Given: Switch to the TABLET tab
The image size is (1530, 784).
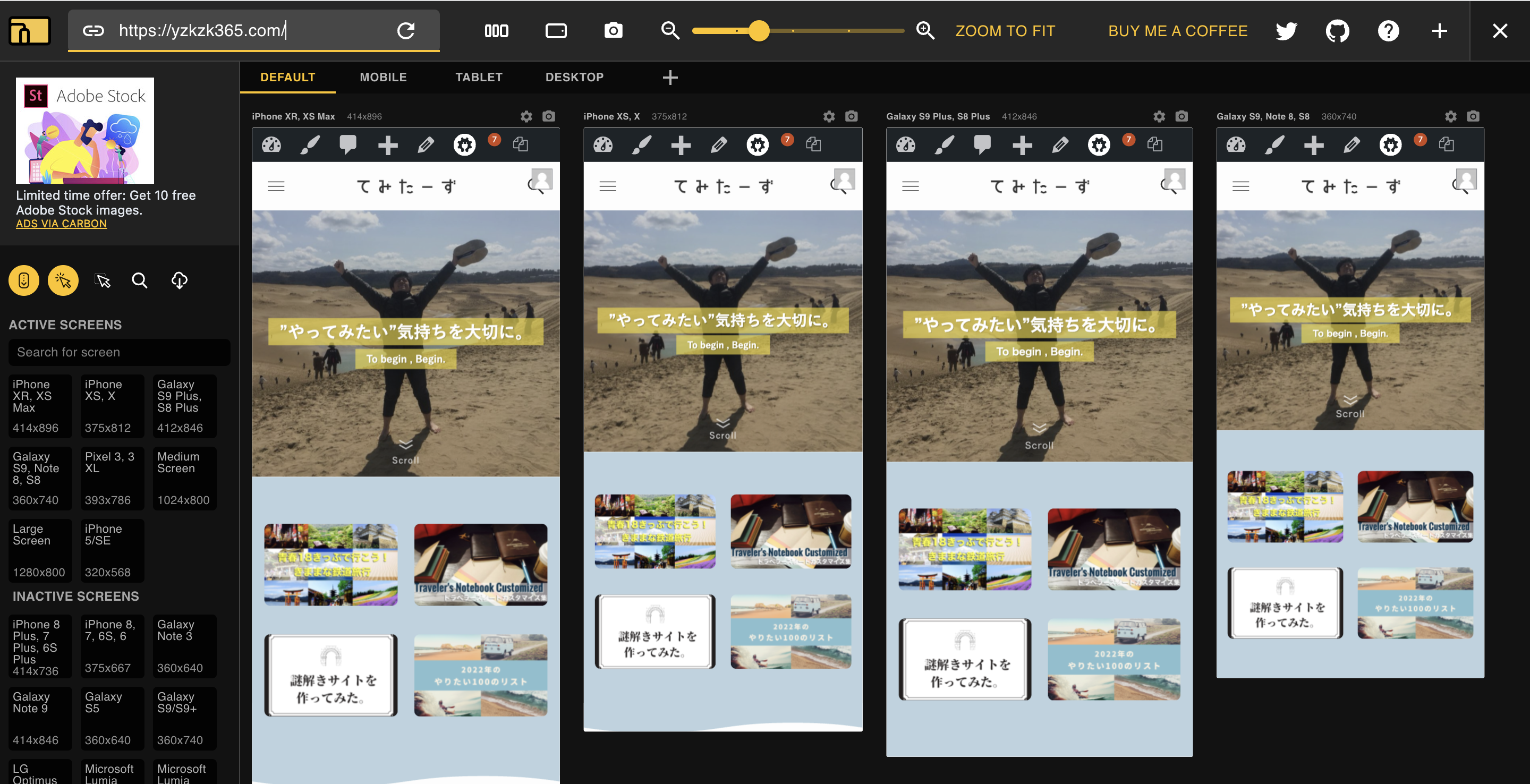Looking at the screenshot, I should (479, 77).
